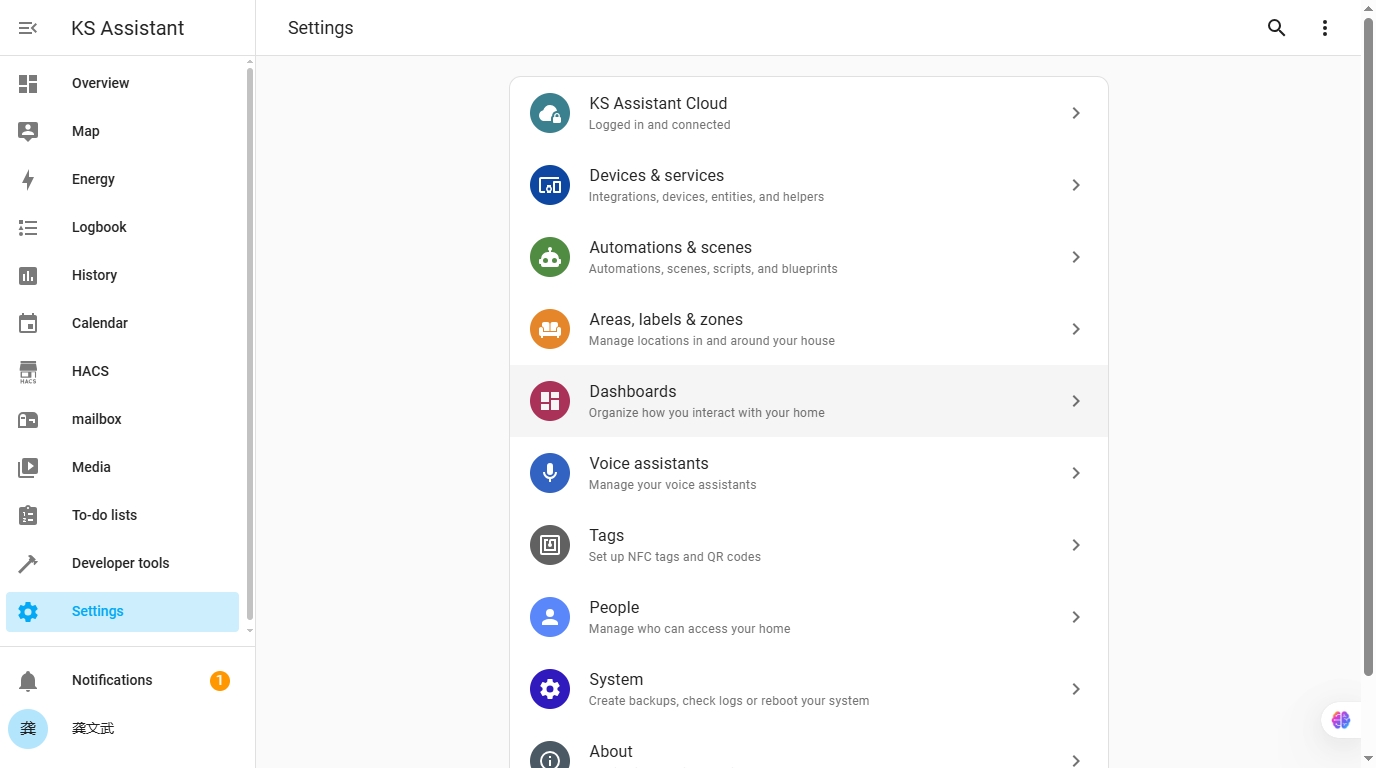The height and width of the screenshot is (768, 1376).
Task: Open the Media sidebar icon
Action: [x=28, y=467]
